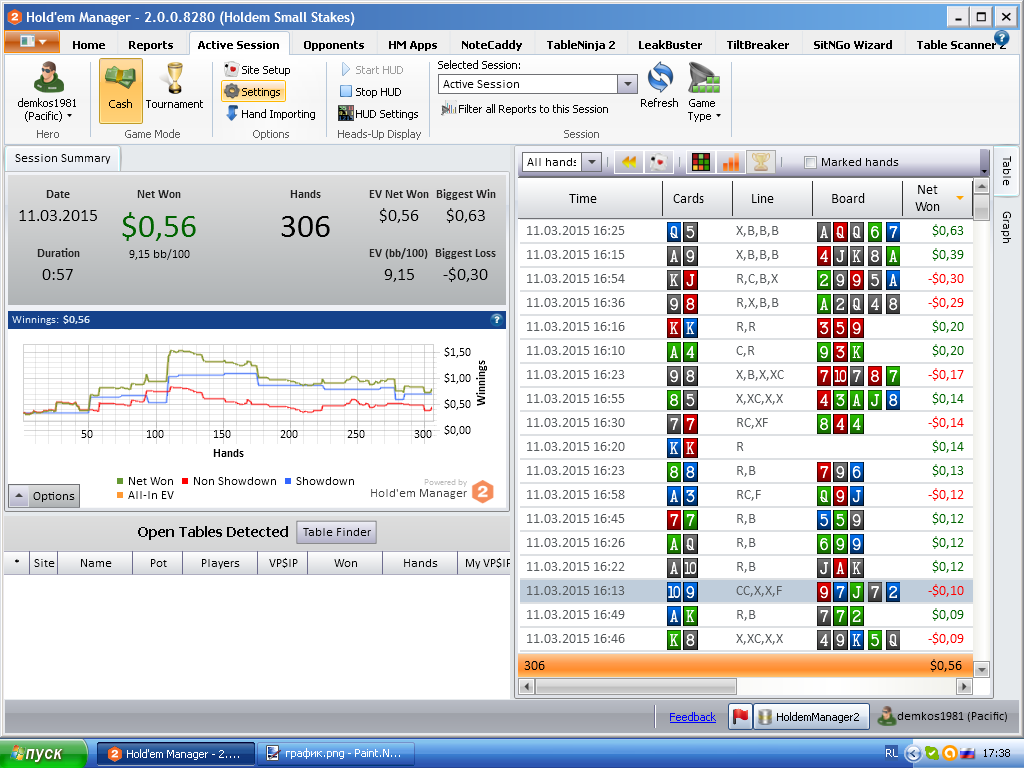This screenshot has height=768, width=1024.
Task: Open the Feedback link
Action: pyautogui.click(x=692, y=717)
